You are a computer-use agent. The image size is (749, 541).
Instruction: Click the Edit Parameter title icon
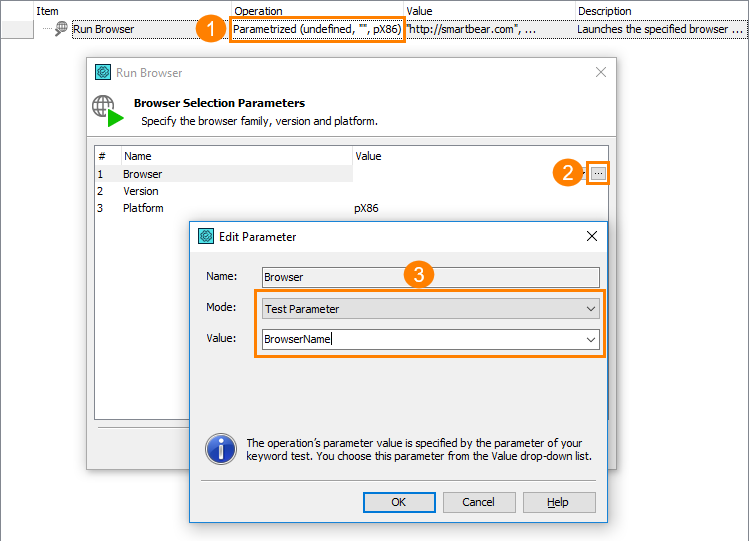pos(206,236)
